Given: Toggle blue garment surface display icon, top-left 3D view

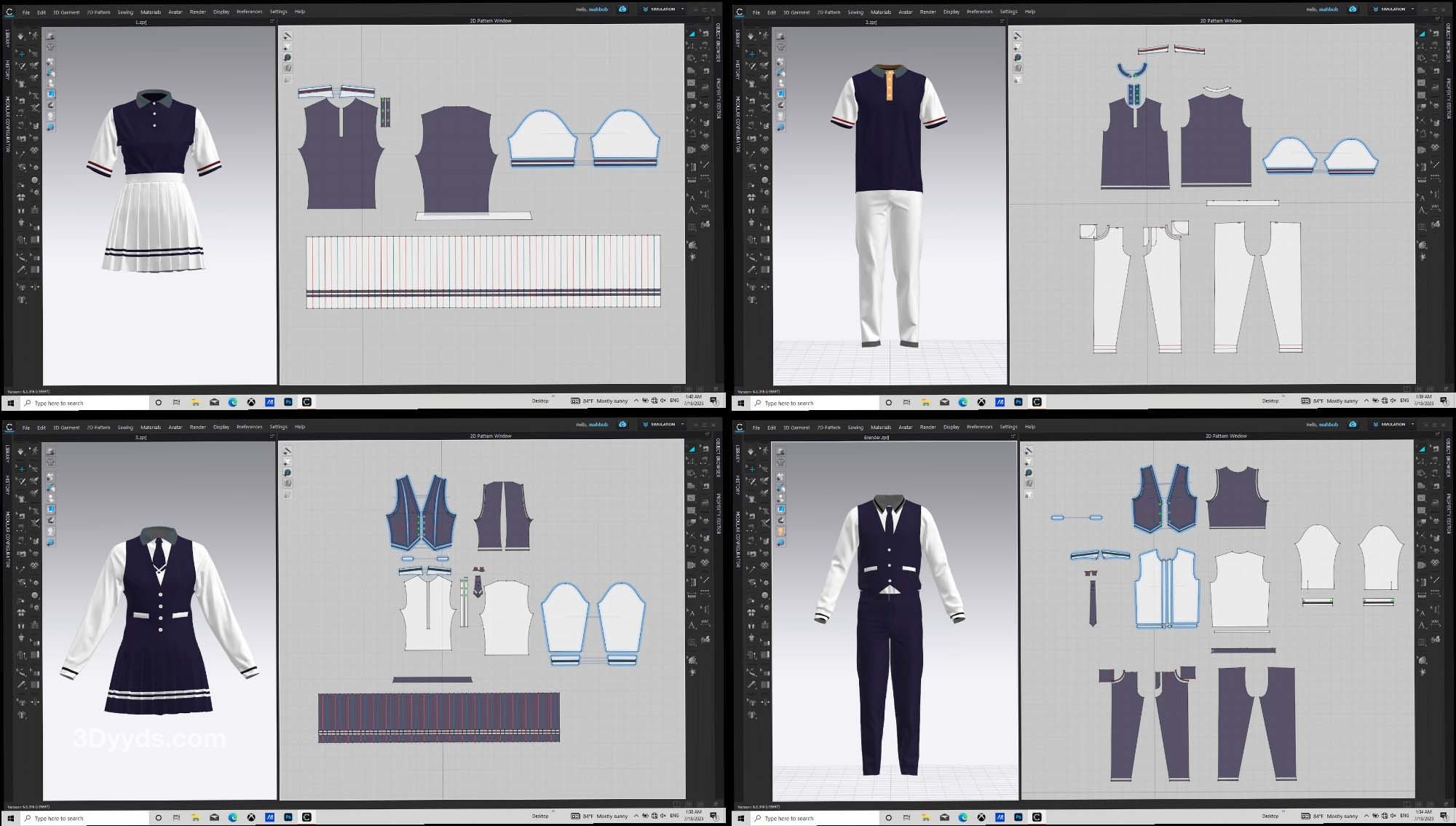Looking at the screenshot, I should point(51,94).
